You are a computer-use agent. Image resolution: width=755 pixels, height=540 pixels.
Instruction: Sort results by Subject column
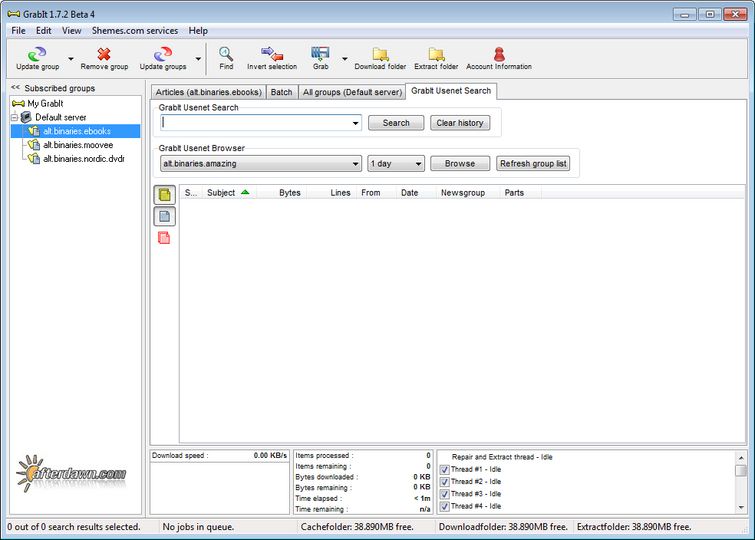coord(229,193)
